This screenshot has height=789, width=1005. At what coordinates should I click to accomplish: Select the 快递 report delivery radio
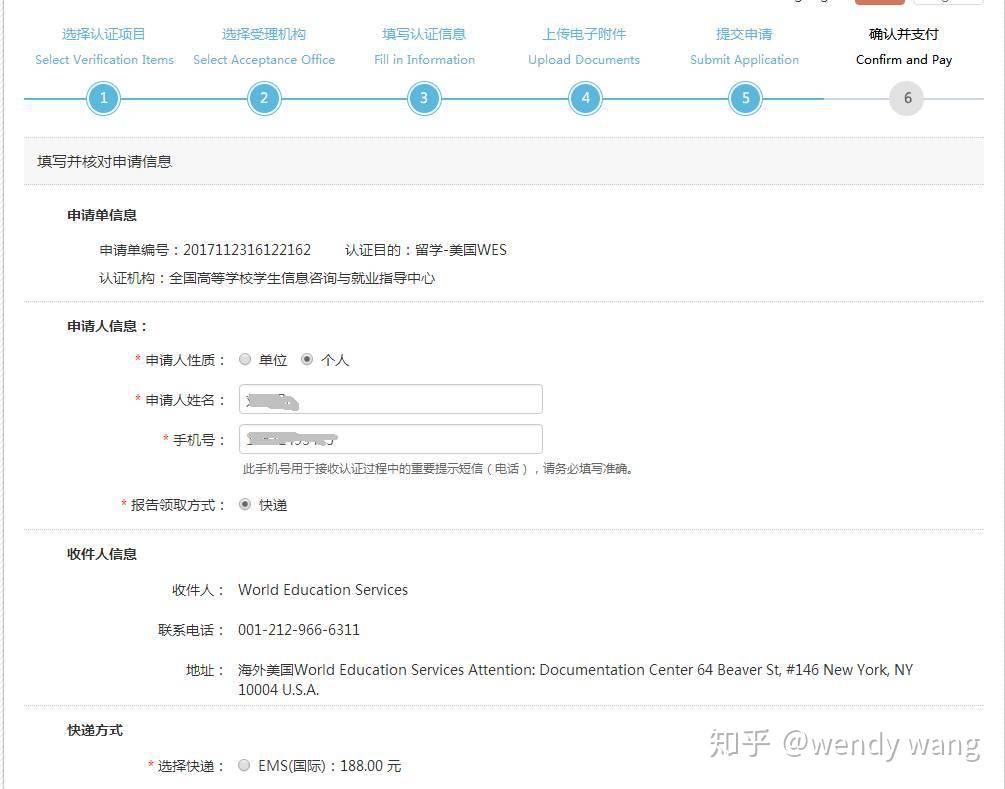point(245,505)
